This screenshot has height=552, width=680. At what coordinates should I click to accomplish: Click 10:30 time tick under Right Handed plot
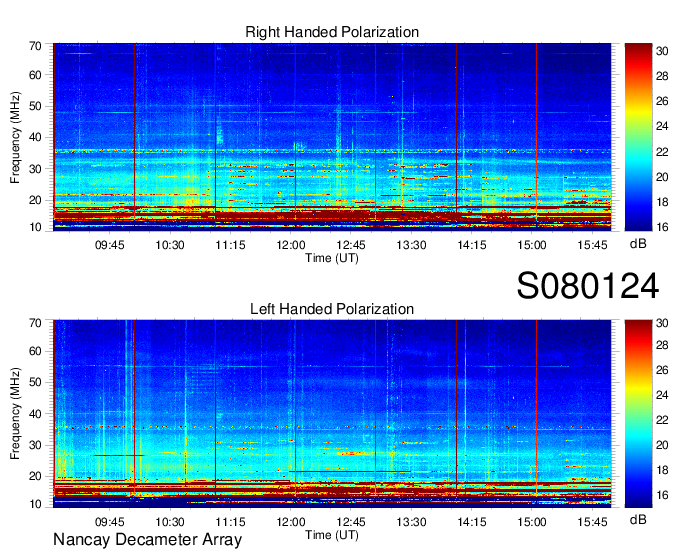coord(170,245)
